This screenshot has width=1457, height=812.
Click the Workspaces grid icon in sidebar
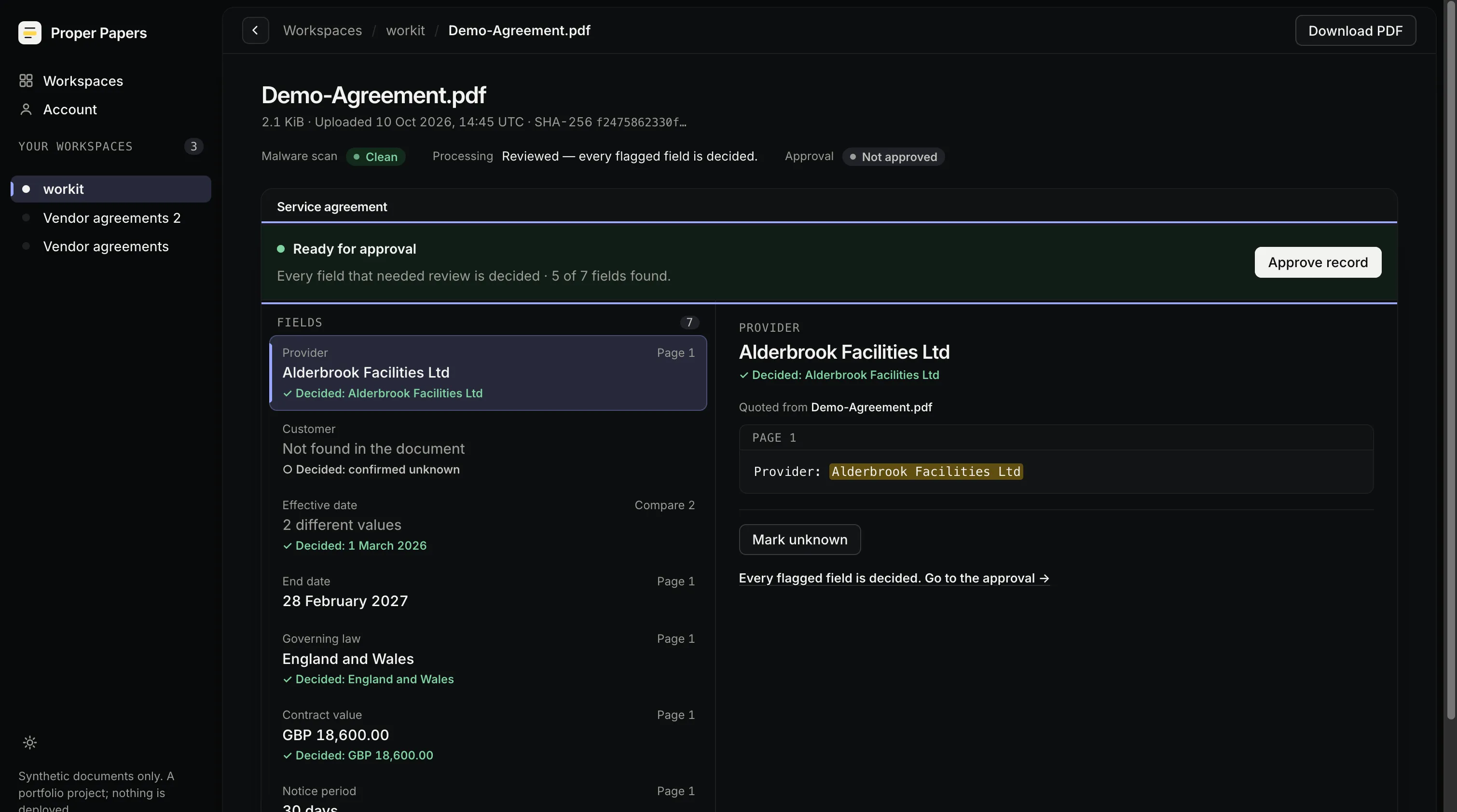(26, 81)
